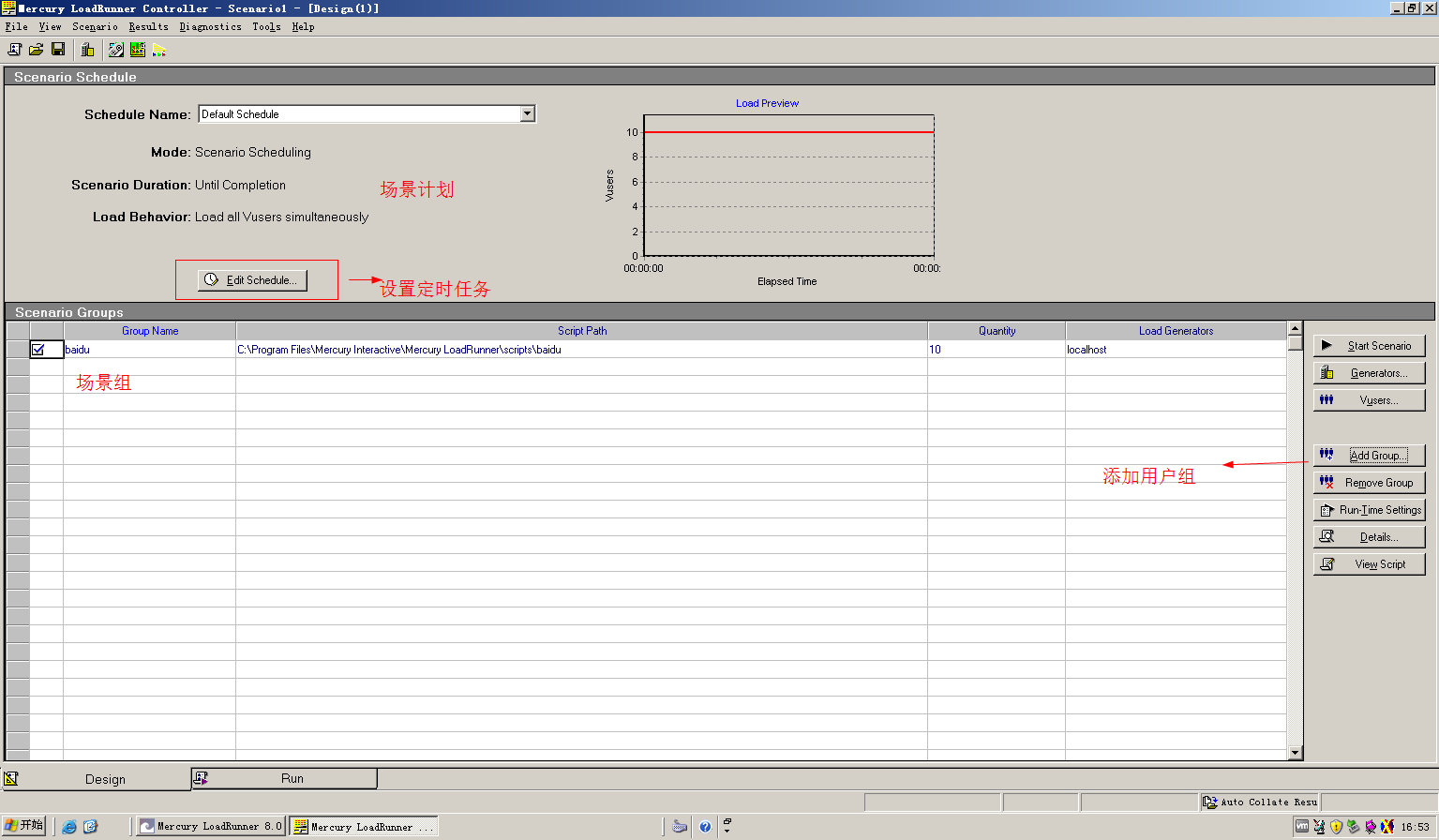This screenshot has height=840, width=1439.
Task: Click the View Script button
Action: tap(1369, 563)
